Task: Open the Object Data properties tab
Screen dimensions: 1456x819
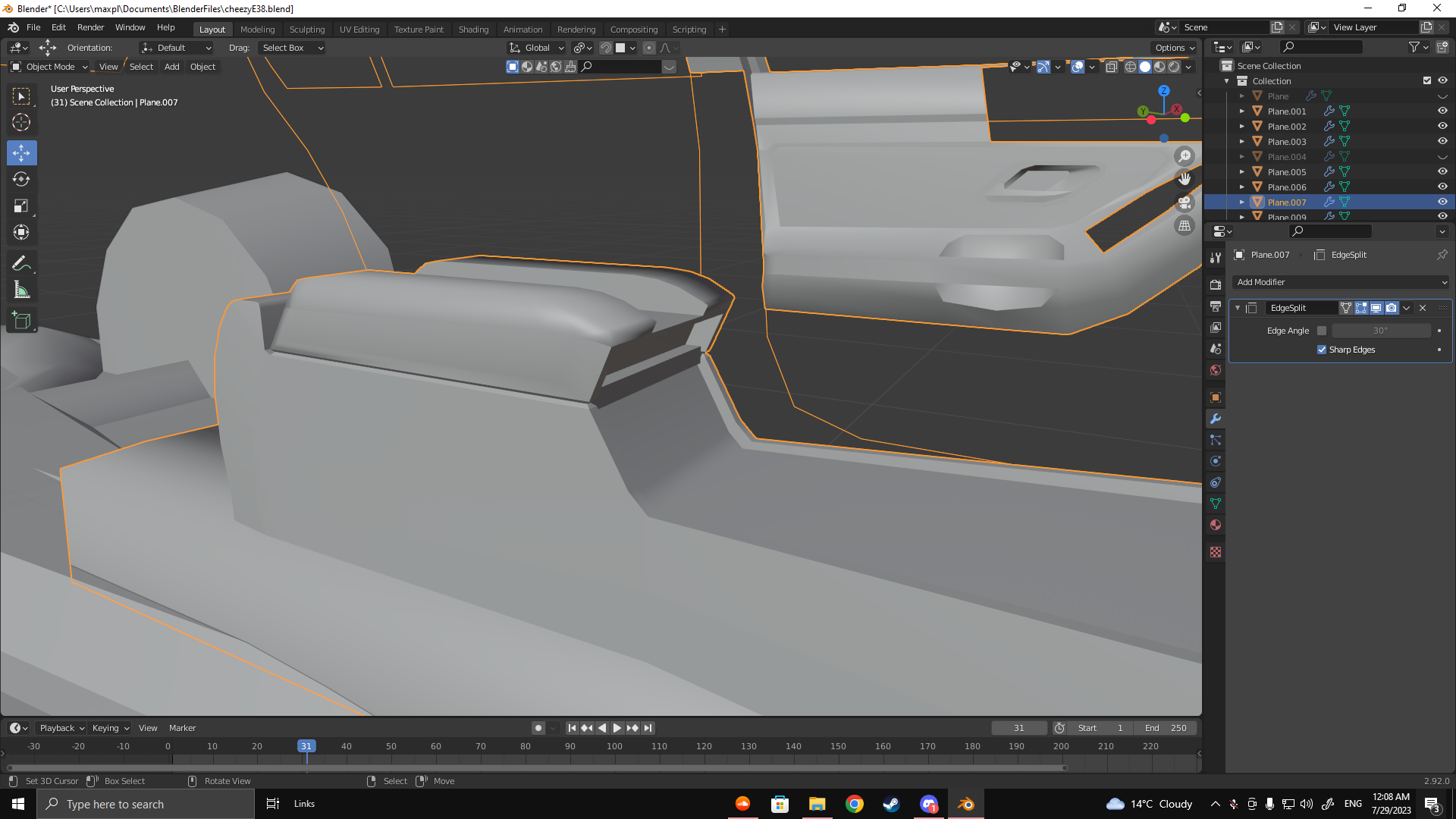Action: (x=1216, y=504)
